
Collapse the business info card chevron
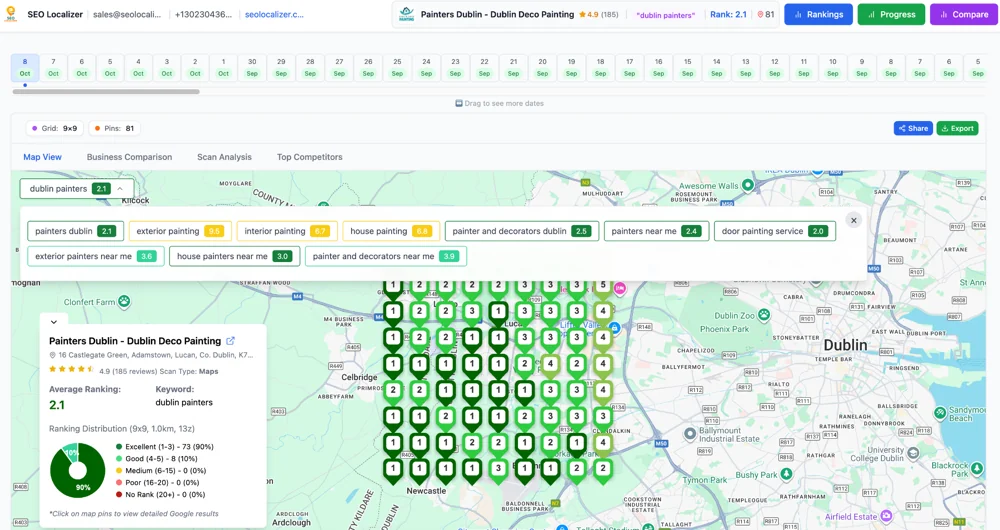click(54, 321)
